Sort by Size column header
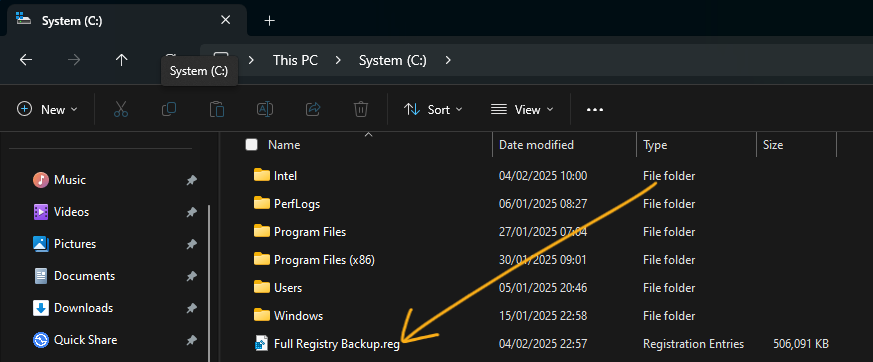The width and height of the screenshot is (873, 362). [x=773, y=145]
